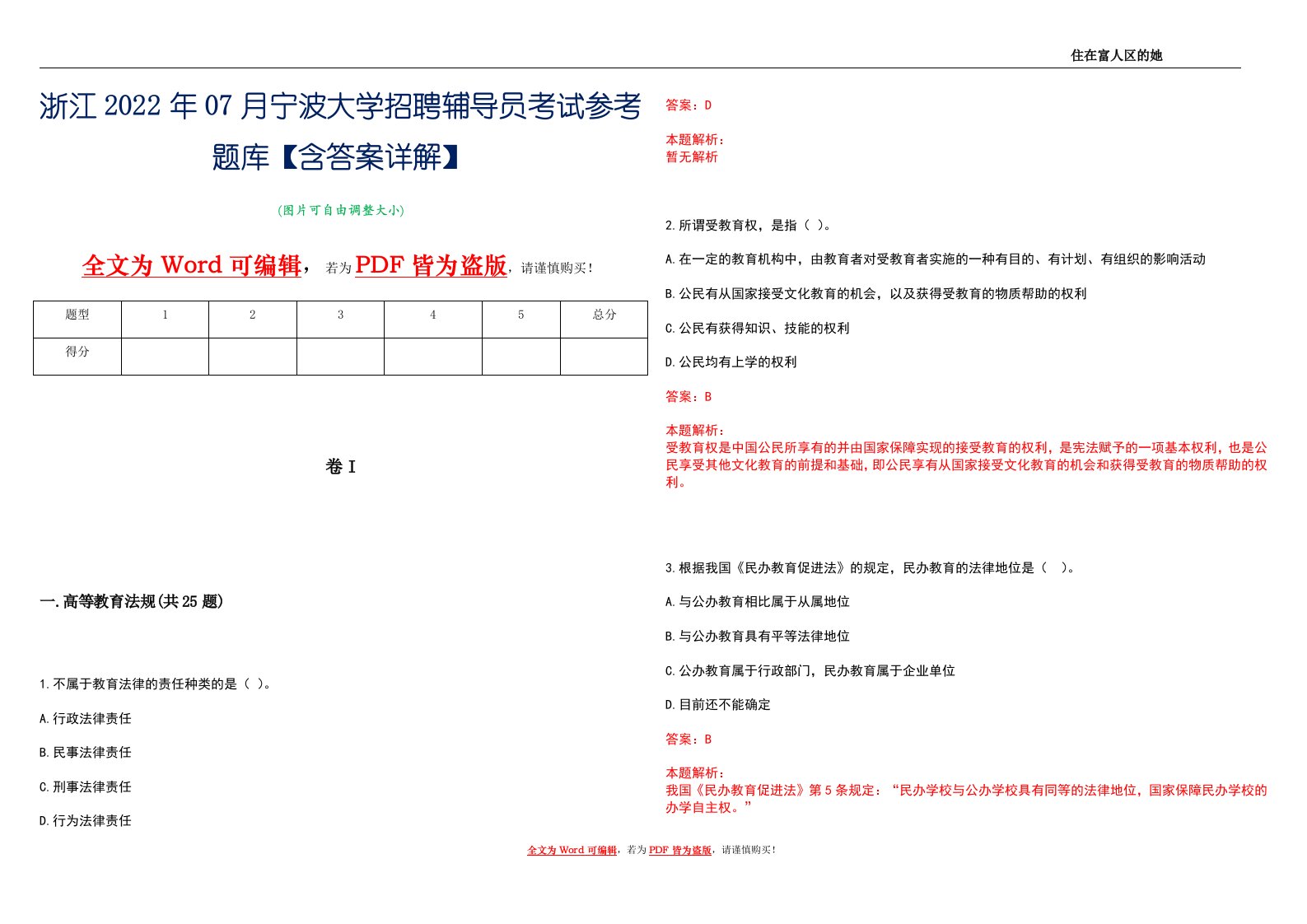The width and height of the screenshot is (1307, 924).
Task: Click the red text PDF皆为盗版
Action: coord(431,265)
